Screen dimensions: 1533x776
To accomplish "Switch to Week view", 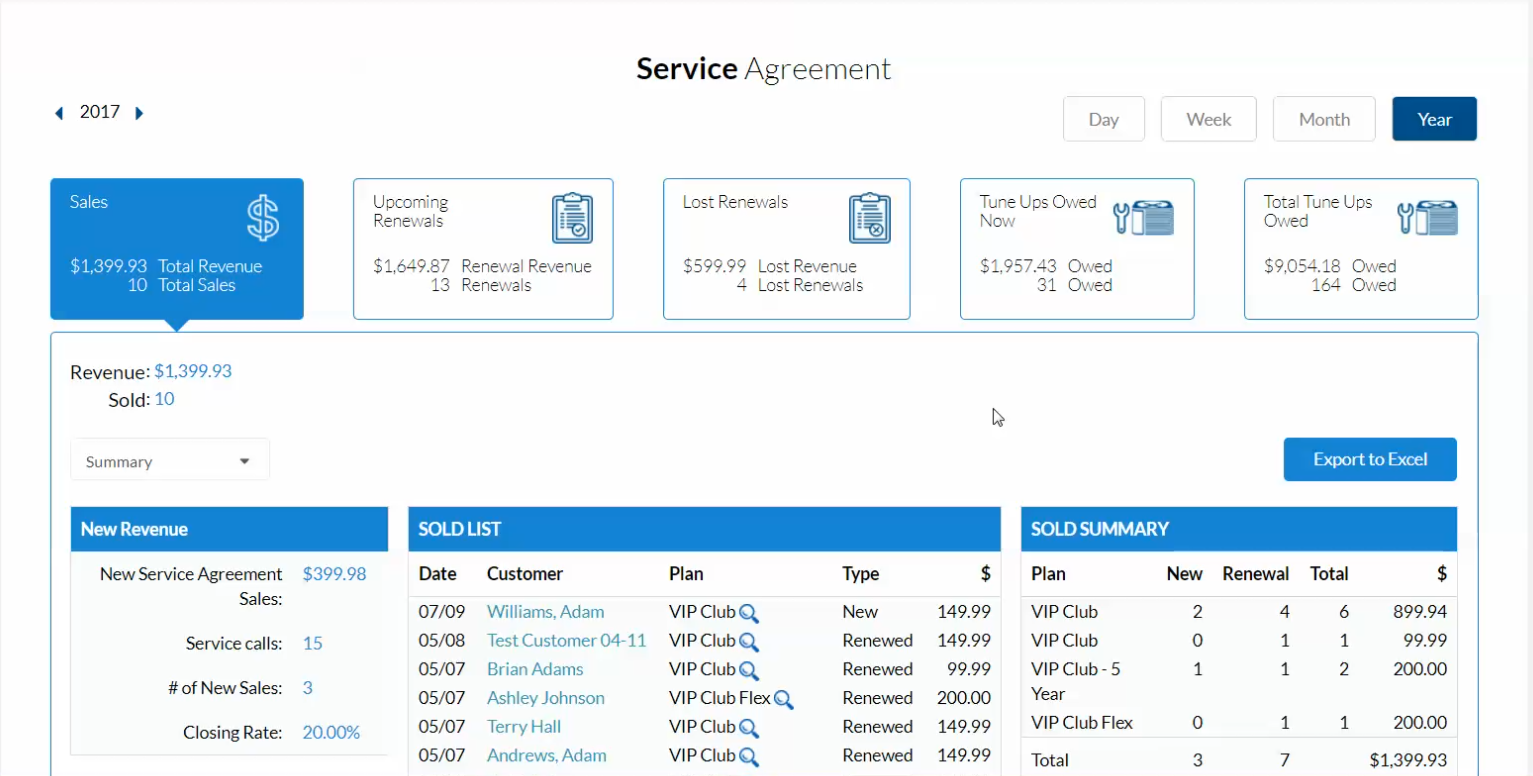I will tap(1208, 118).
